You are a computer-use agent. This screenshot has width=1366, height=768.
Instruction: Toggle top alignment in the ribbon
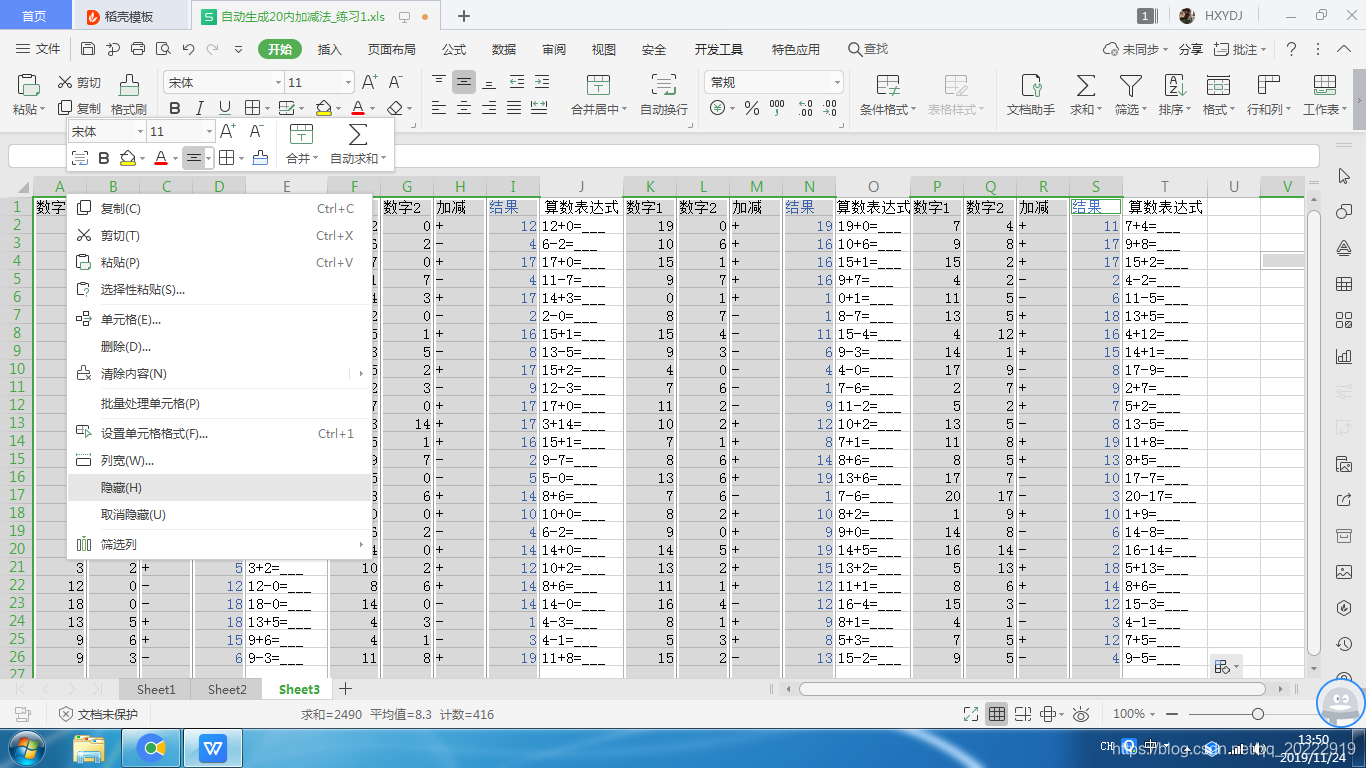pyautogui.click(x=438, y=82)
